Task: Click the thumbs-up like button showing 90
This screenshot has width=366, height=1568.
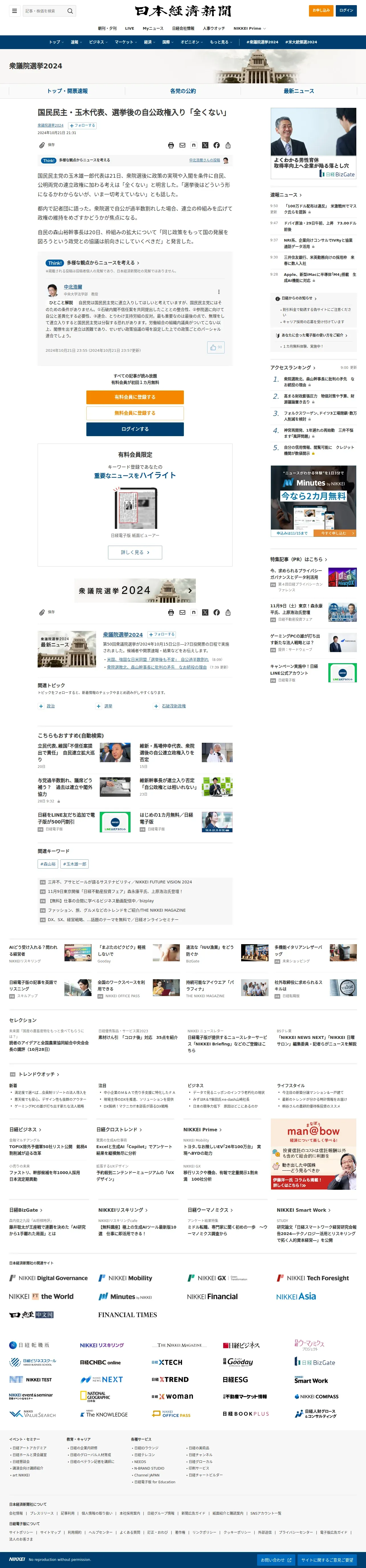Action: coord(216,347)
